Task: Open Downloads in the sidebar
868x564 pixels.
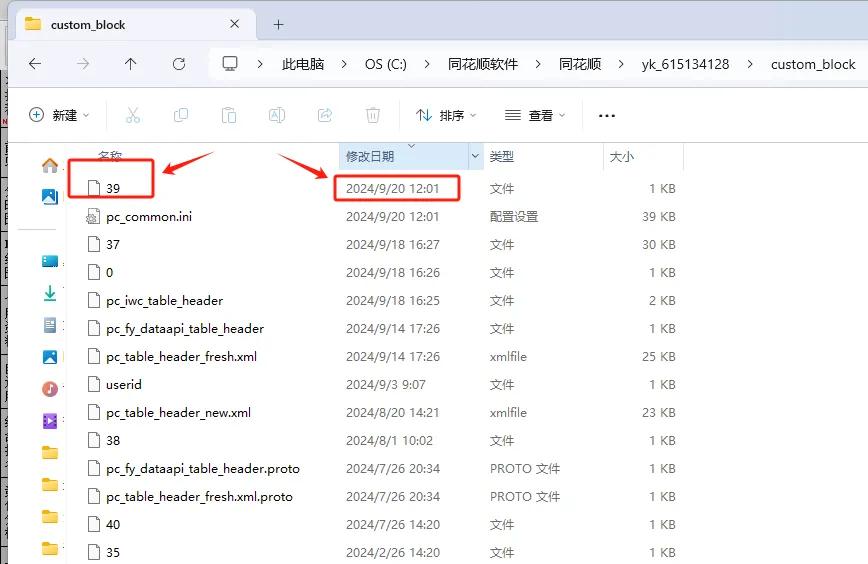Action: 50,293
